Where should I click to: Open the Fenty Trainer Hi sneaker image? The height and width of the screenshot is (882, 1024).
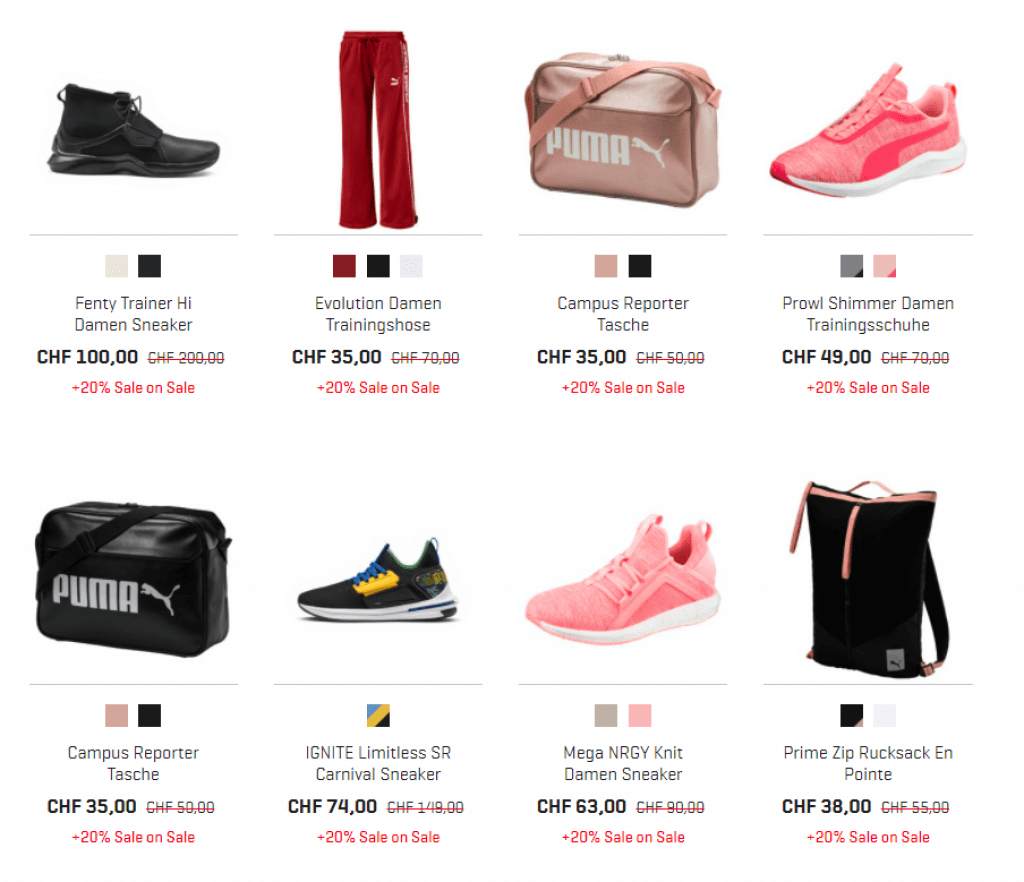point(133,131)
